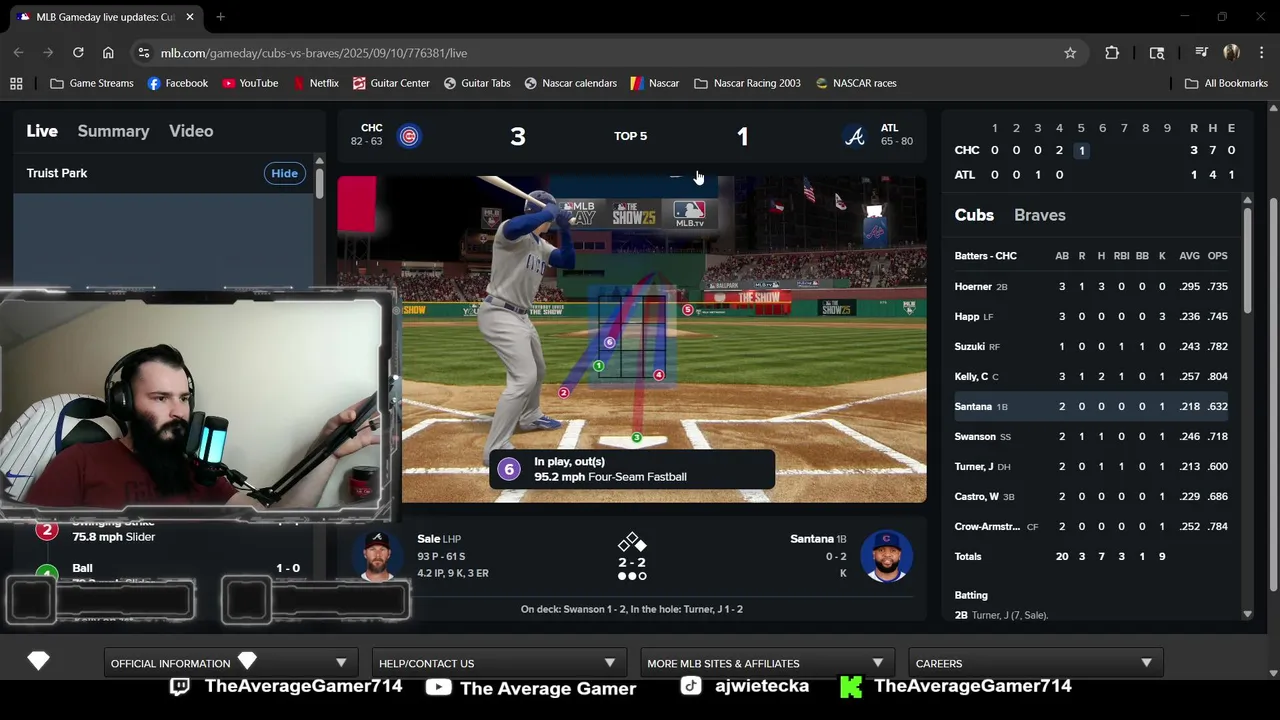This screenshot has width=1280, height=720.
Task: Go back to the previous page in Chrome
Action: (x=19, y=53)
